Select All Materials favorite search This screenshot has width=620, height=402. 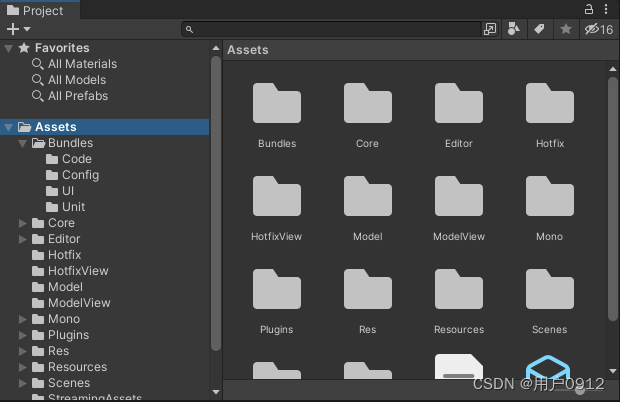[x=82, y=64]
